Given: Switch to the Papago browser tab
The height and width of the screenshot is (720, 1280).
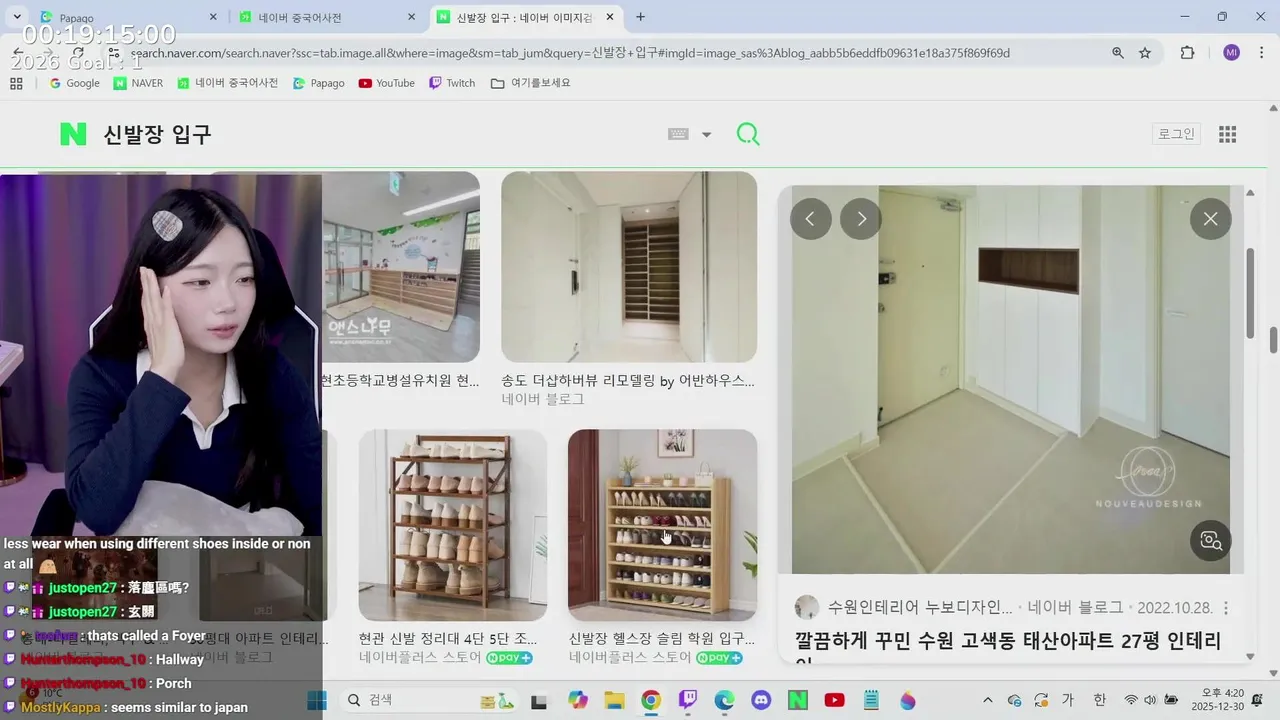Looking at the screenshot, I should (x=120, y=17).
